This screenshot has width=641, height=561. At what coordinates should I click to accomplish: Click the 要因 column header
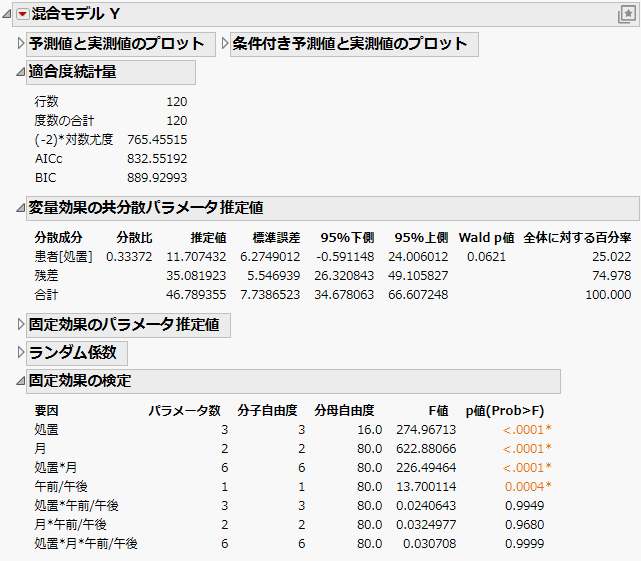click(x=46, y=411)
